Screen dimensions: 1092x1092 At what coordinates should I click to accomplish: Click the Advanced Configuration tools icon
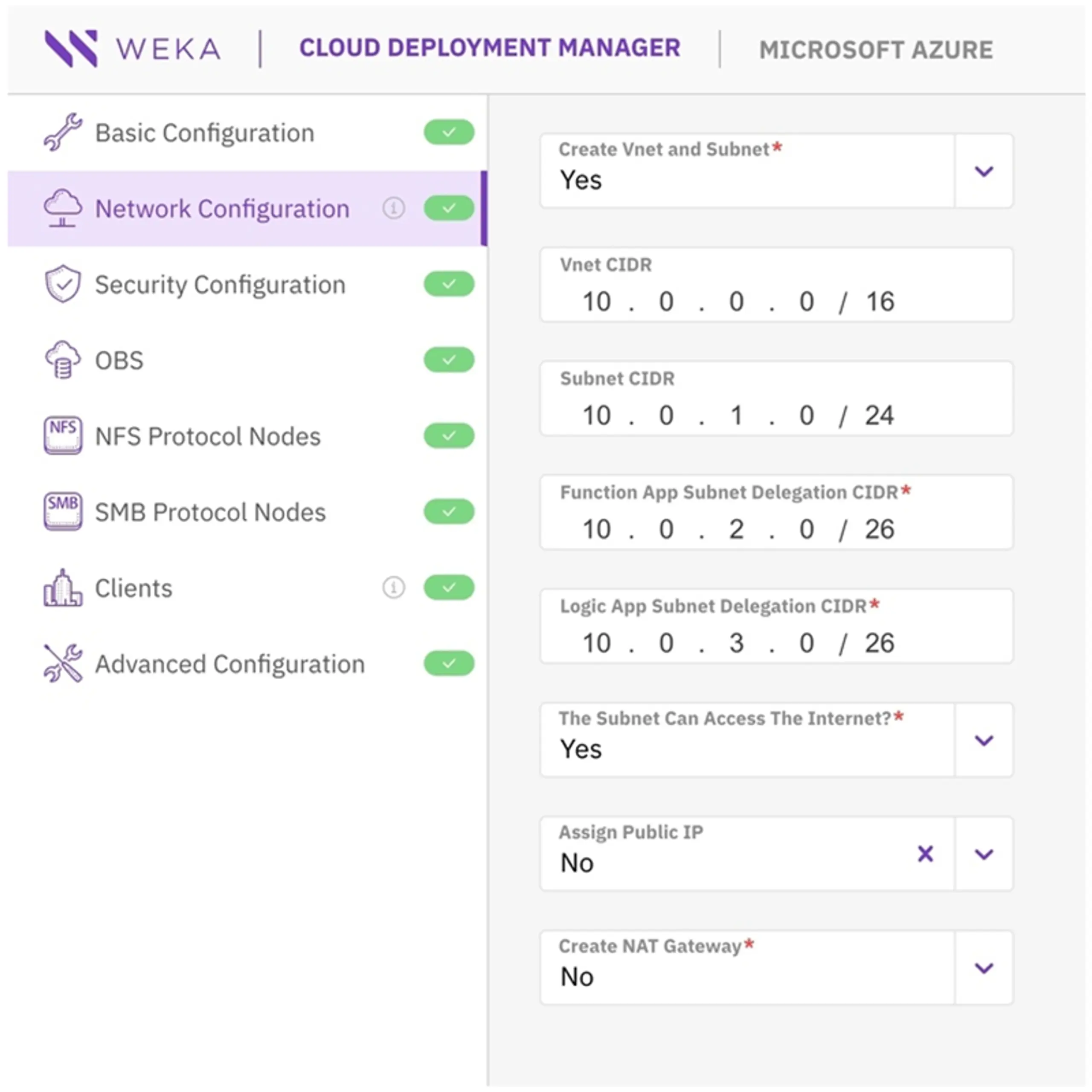pos(63,664)
